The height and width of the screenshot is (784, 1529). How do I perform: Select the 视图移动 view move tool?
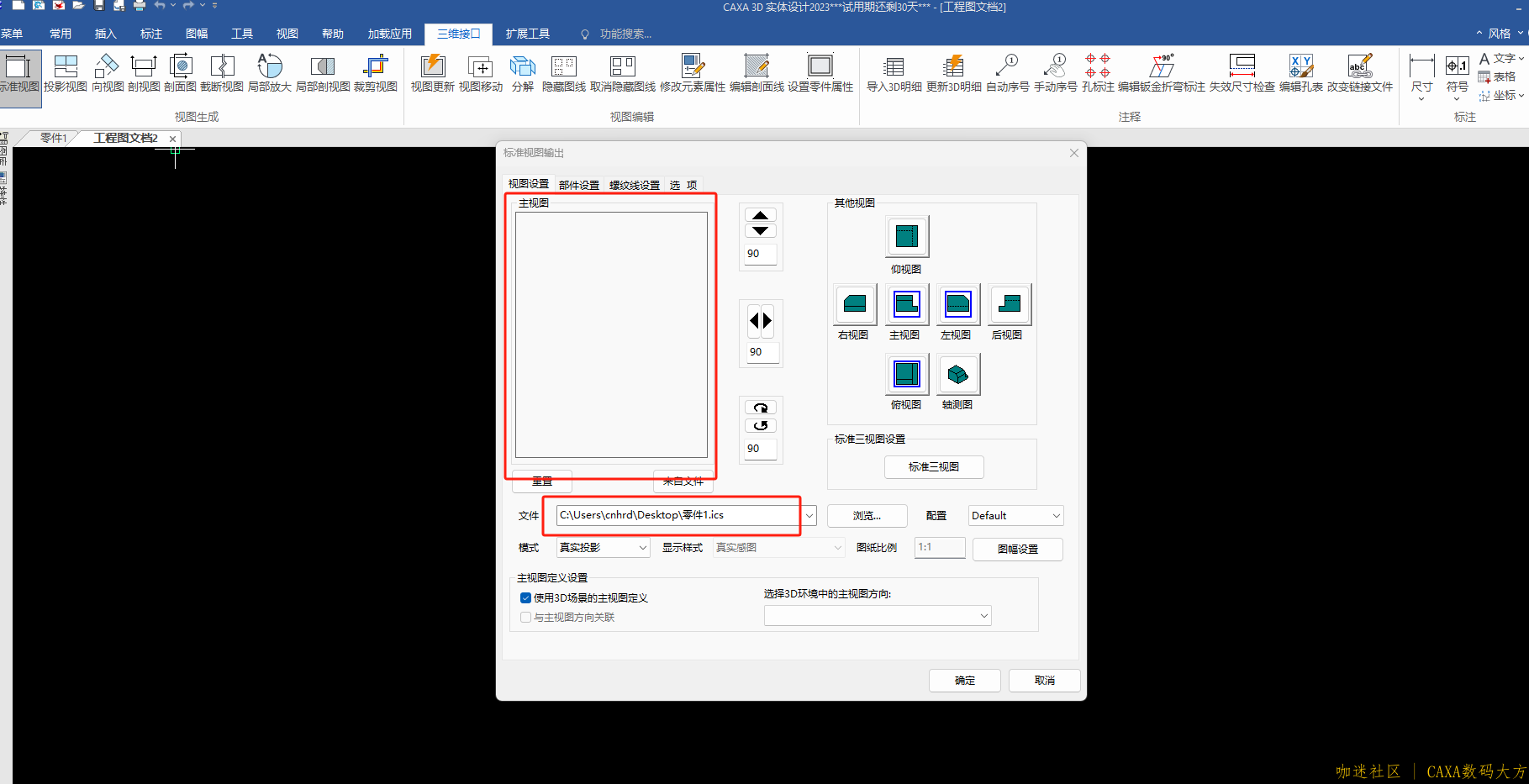point(481,74)
